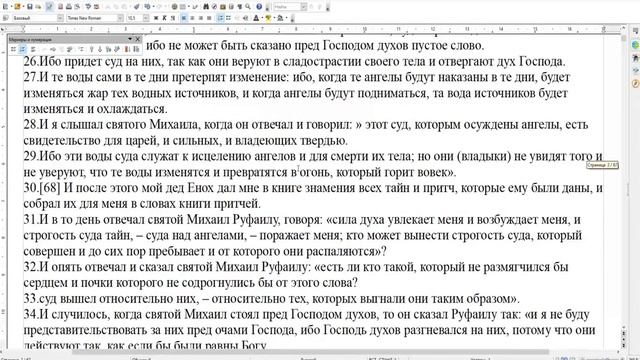
Task: Move Down list item arrow
Action: point(100,49)
